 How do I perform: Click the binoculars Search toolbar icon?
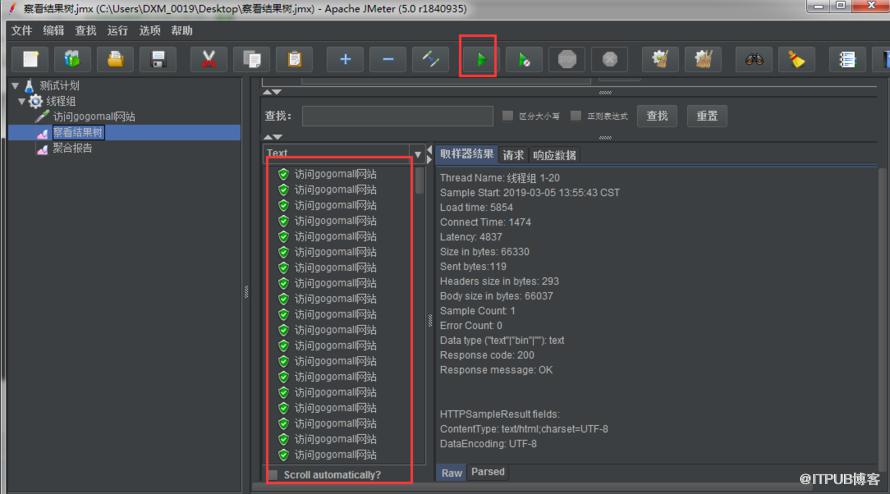pos(754,59)
